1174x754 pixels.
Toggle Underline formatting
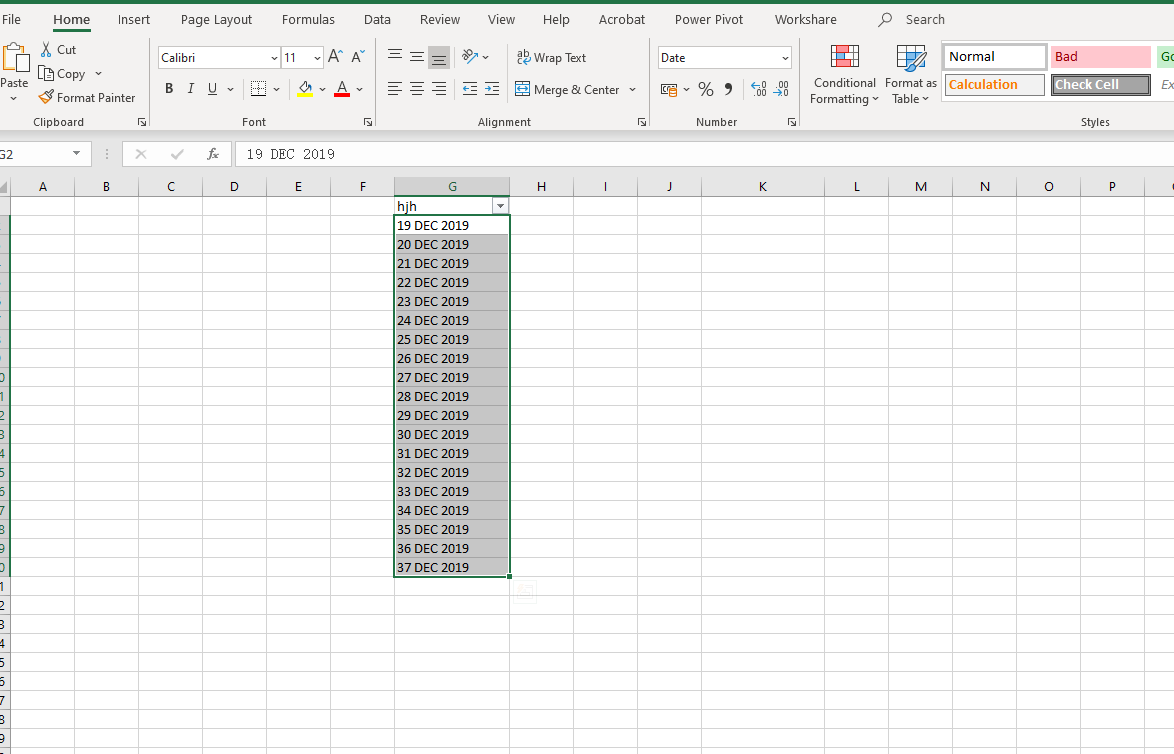(213, 89)
